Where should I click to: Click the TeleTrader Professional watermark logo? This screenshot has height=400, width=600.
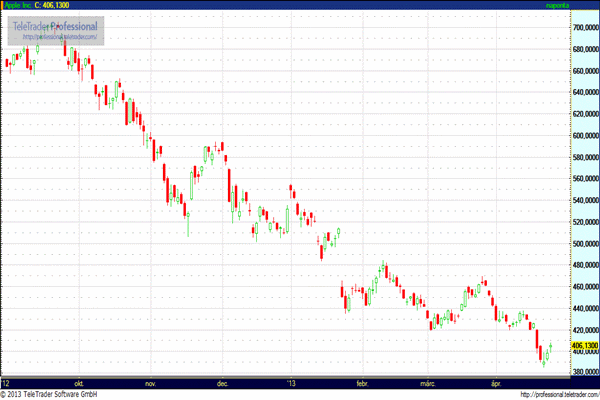coord(55,25)
